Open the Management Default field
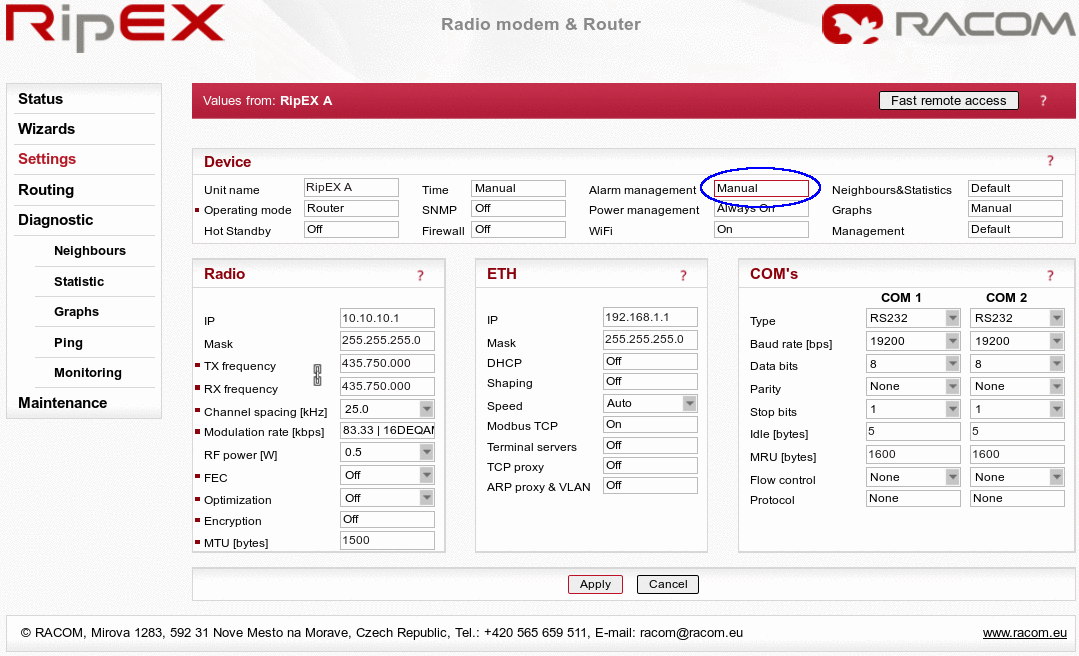The width and height of the screenshot is (1079, 656). click(x=1015, y=229)
